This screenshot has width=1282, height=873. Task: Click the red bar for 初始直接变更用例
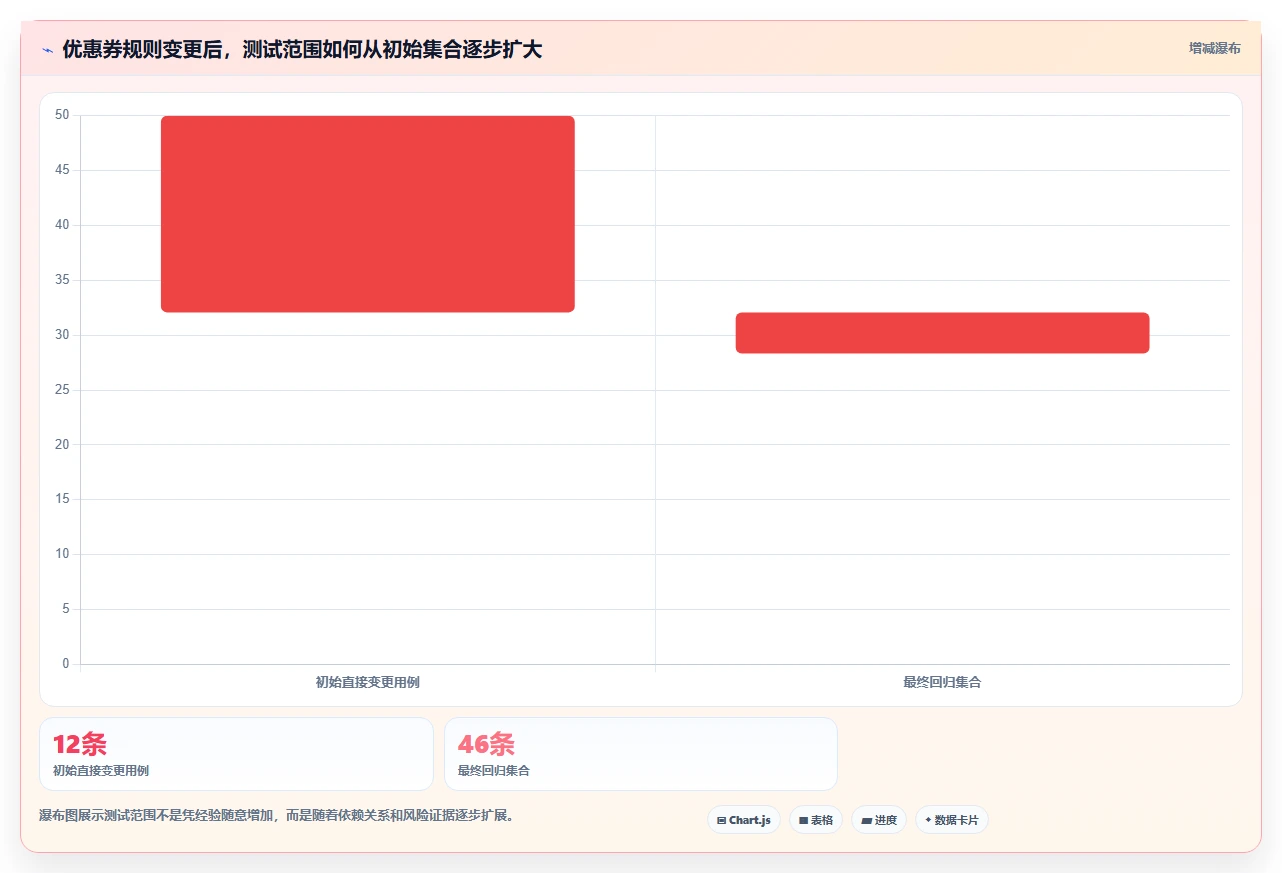(x=368, y=214)
